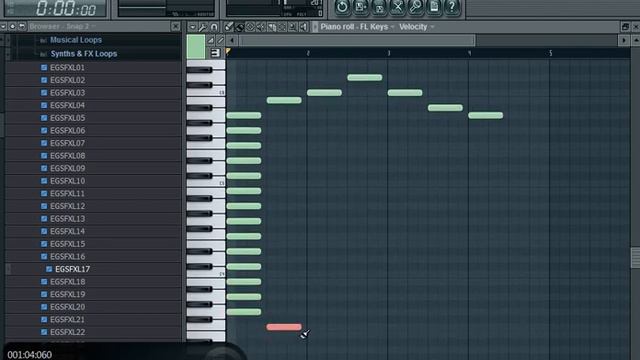Click the green note color selector square
This screenshot has width=640, height=360.
coord(196,47)
